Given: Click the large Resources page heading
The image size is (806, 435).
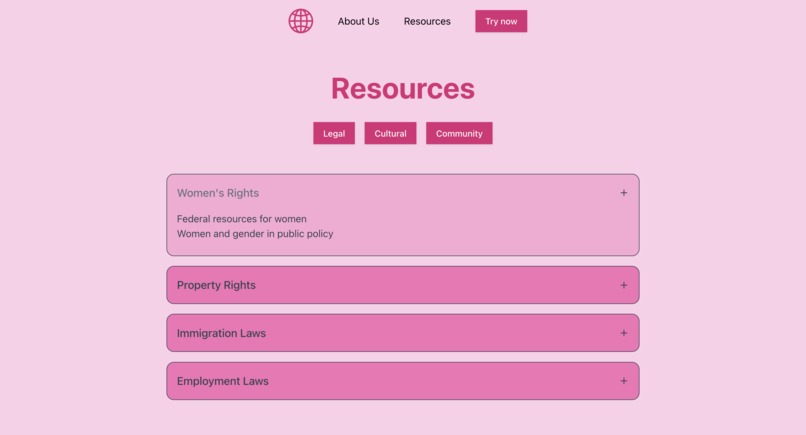Looking at the screenshot, I should 403,88.
